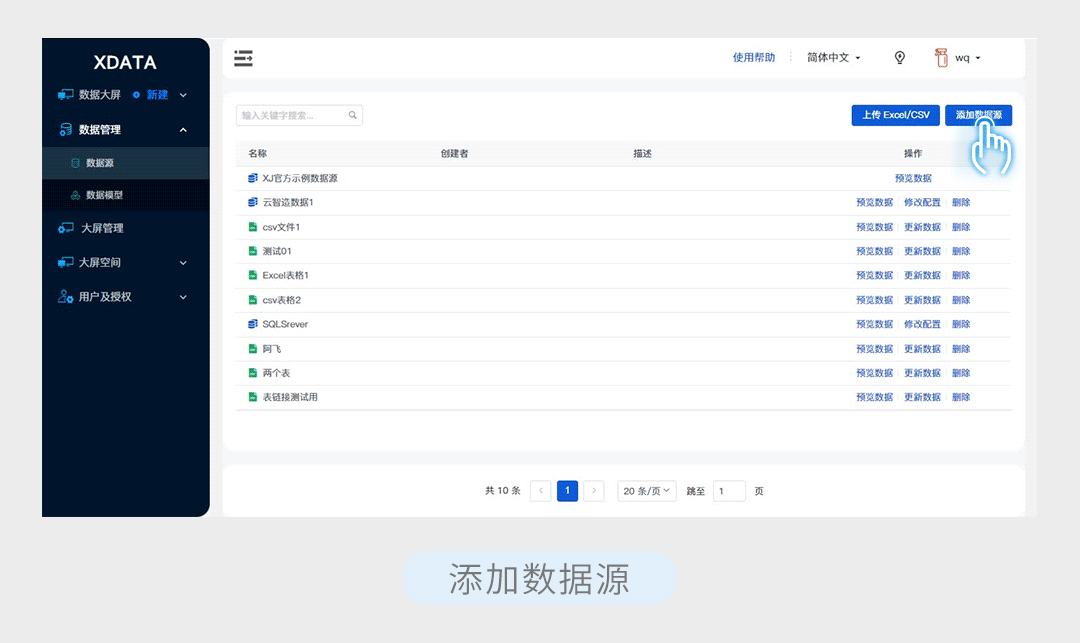Click the 数据管理 database icon in sidebar
This screenshot has height=643, width=1080.
point(65,129)
